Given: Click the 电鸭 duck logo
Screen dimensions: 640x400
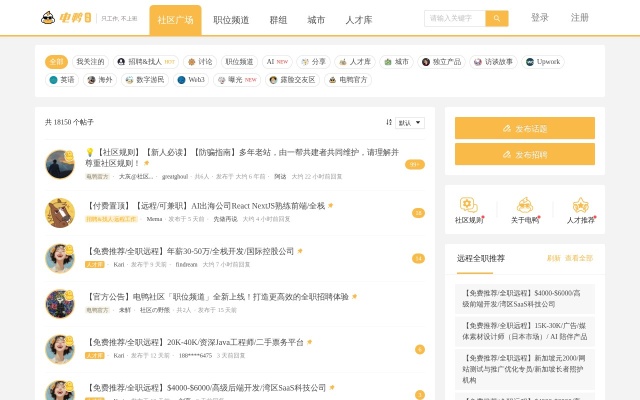Looking at the screenshot, I should click(48, 18).
